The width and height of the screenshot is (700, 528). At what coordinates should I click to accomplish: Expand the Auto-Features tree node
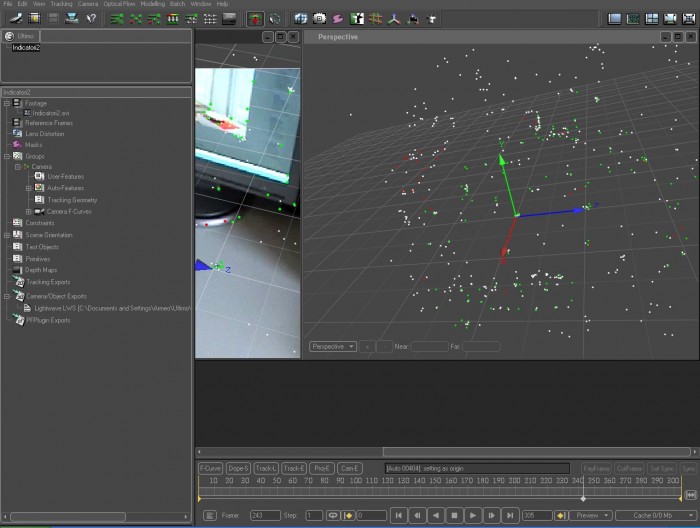[x=29, y=188]
